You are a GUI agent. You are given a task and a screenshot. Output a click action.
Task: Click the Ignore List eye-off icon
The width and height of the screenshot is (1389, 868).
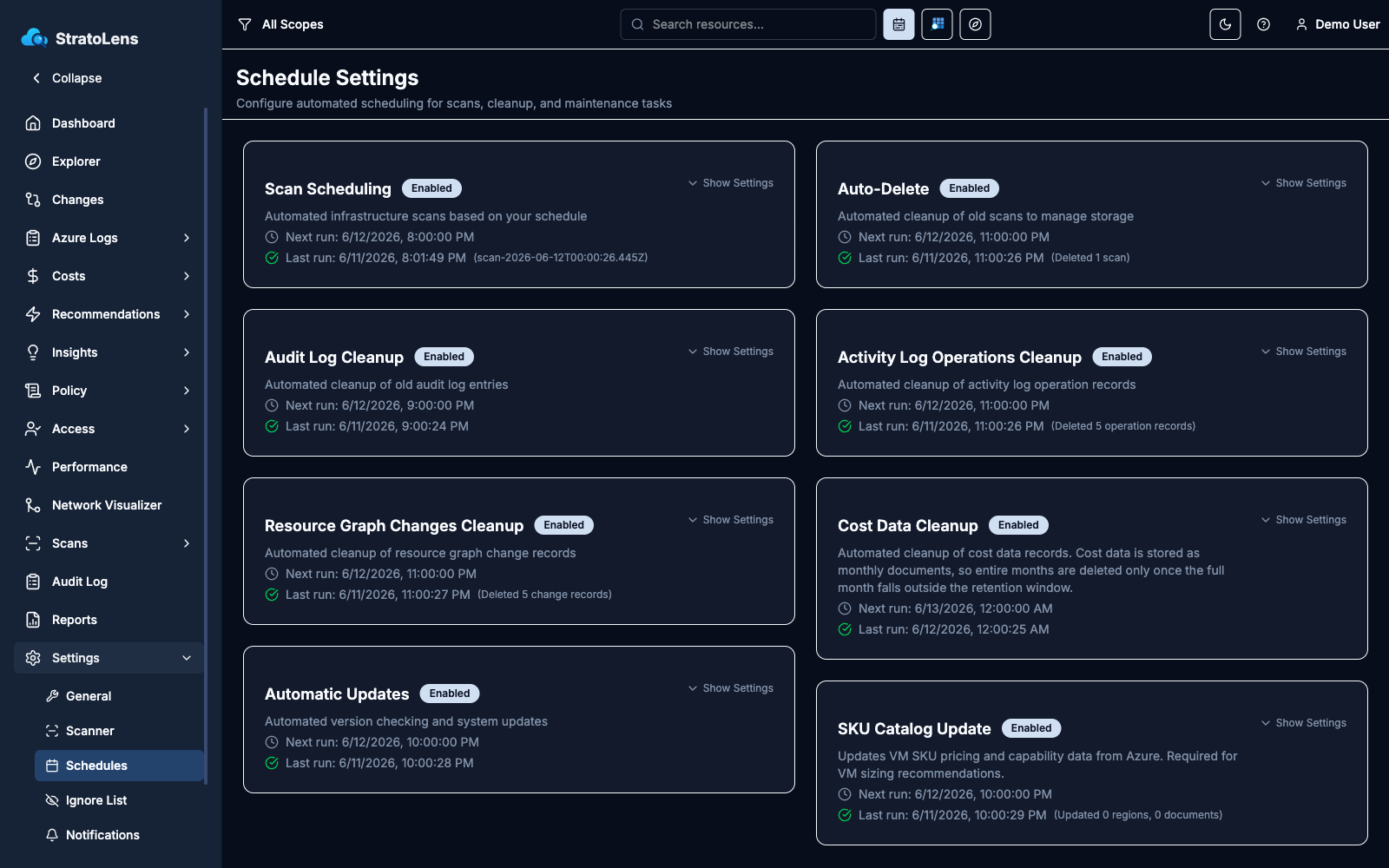(52, 800)
